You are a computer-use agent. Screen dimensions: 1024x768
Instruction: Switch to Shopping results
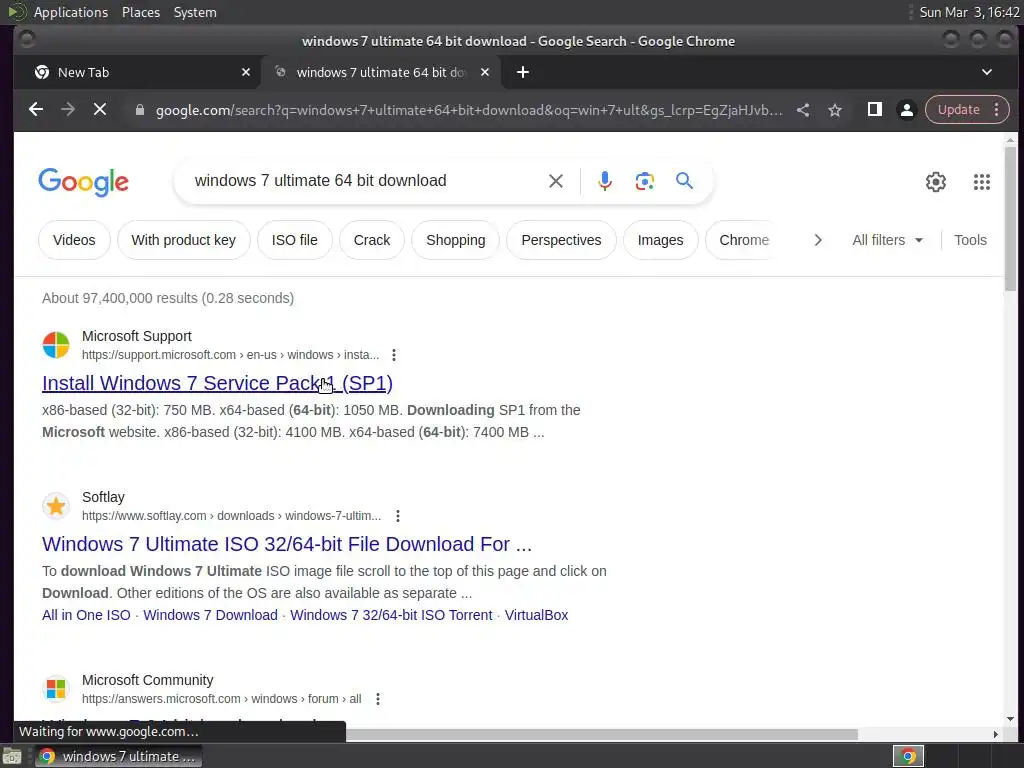pos(455,240)
